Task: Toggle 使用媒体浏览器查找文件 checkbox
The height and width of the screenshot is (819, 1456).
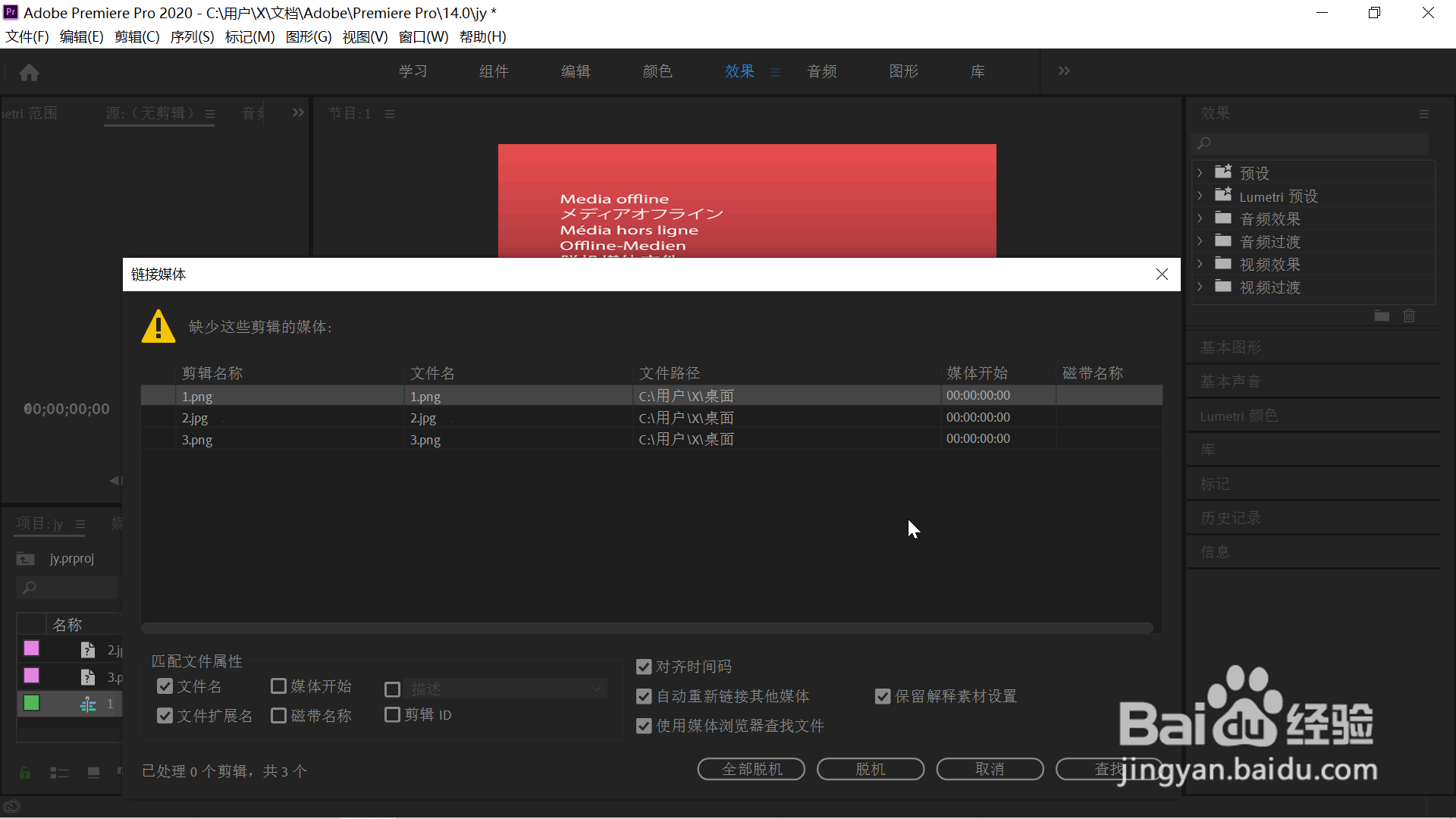Action: coord(644,726)
